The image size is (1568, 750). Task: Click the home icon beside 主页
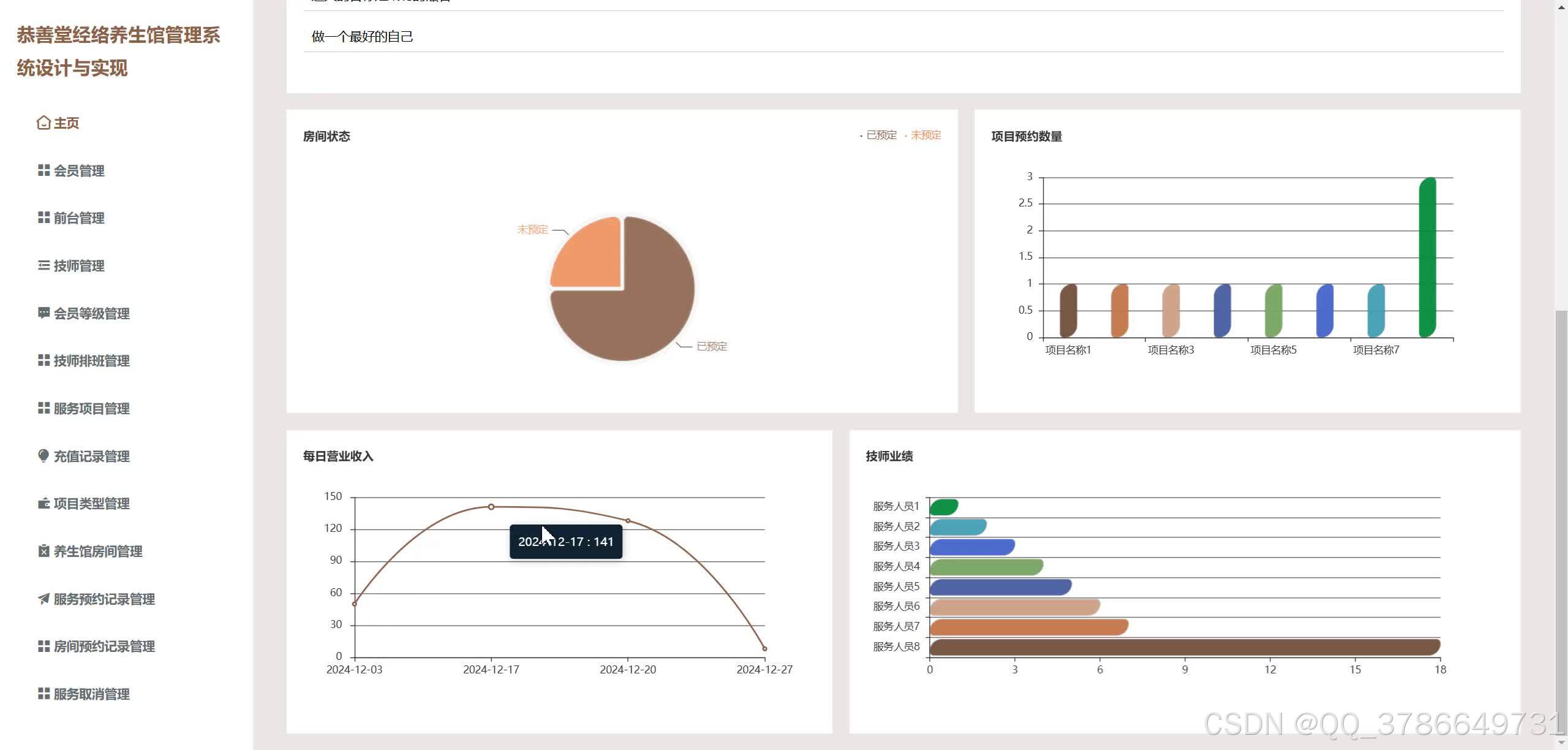pyautogui.click(x=43, y=123)
